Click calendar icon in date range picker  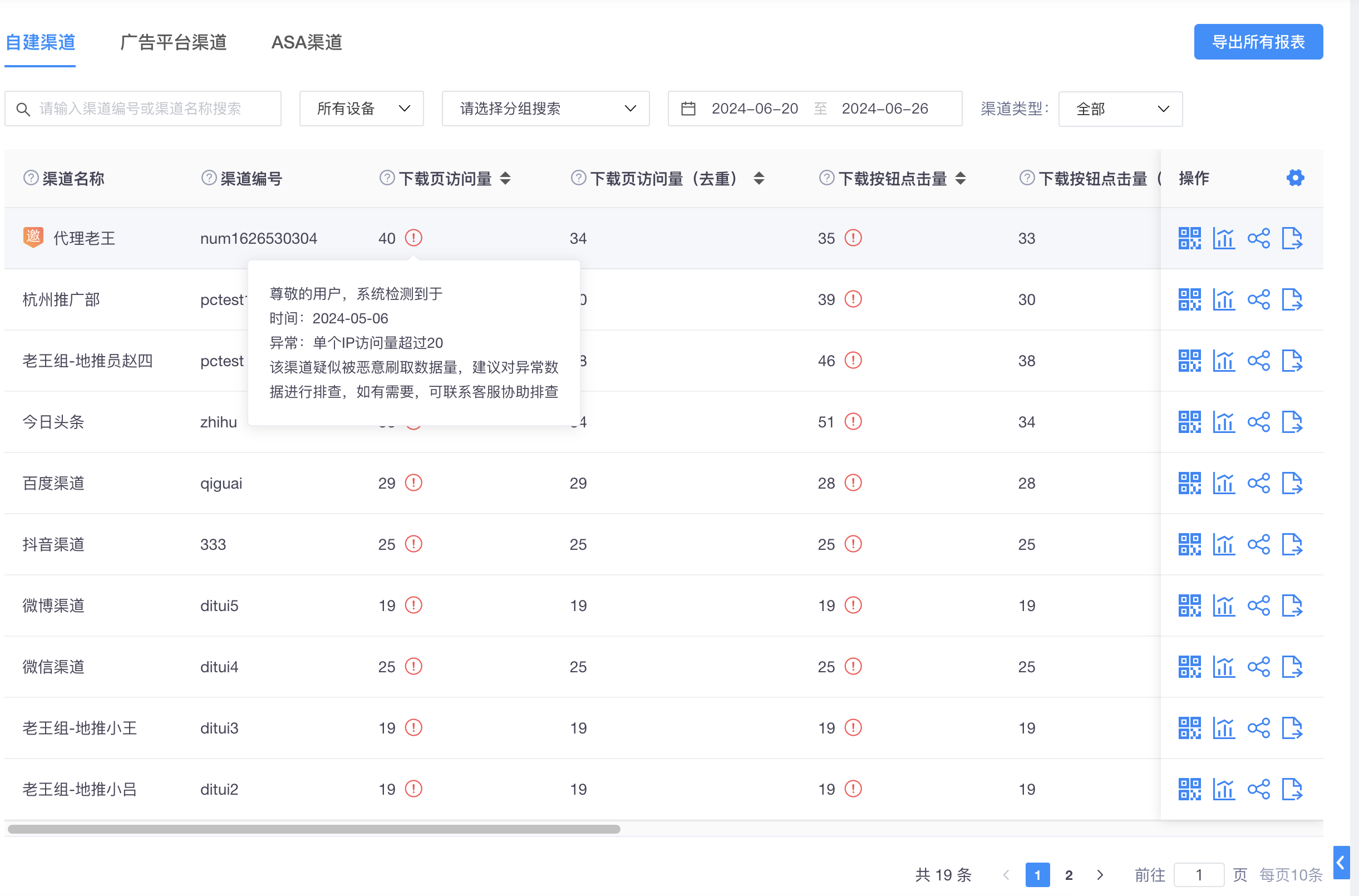[x=688, y=108]
